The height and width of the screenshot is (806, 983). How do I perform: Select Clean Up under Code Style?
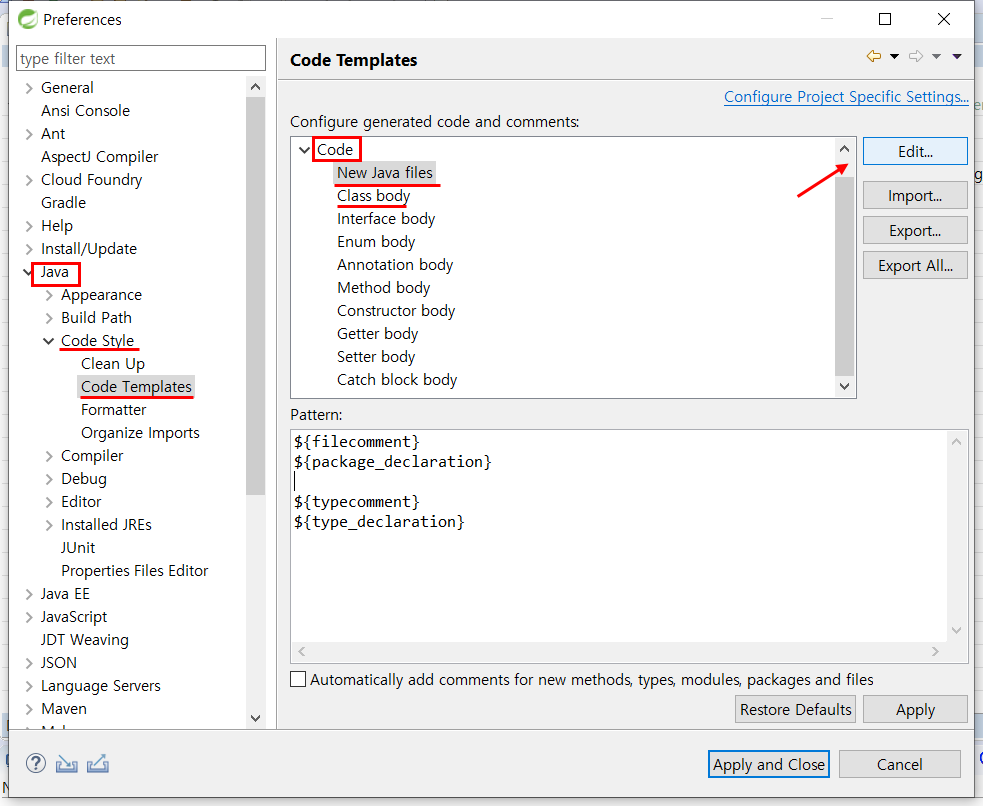113,364
